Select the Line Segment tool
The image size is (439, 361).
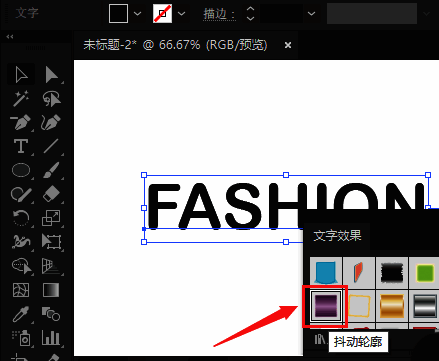[x=51, y=146]
